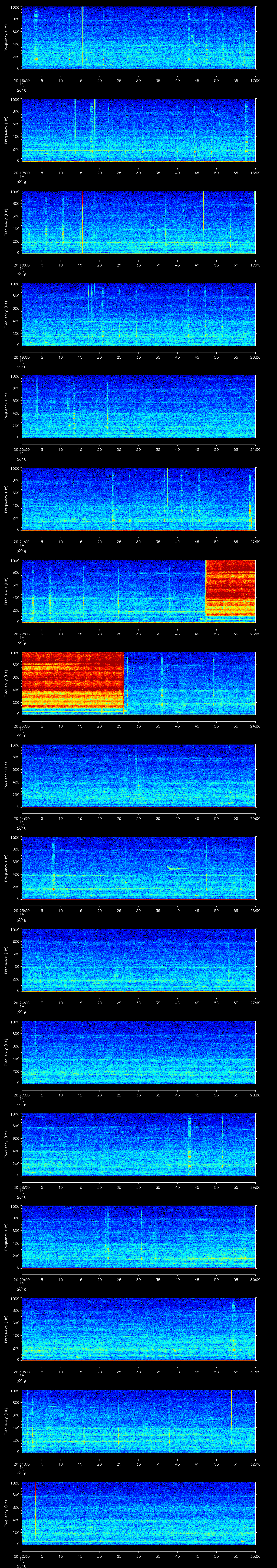This screenshot has width=277, height=1568.
Task: Click the red vertical line near 4 seconds in the 20:32:00 panel
Action: (x=35, y=1510)
